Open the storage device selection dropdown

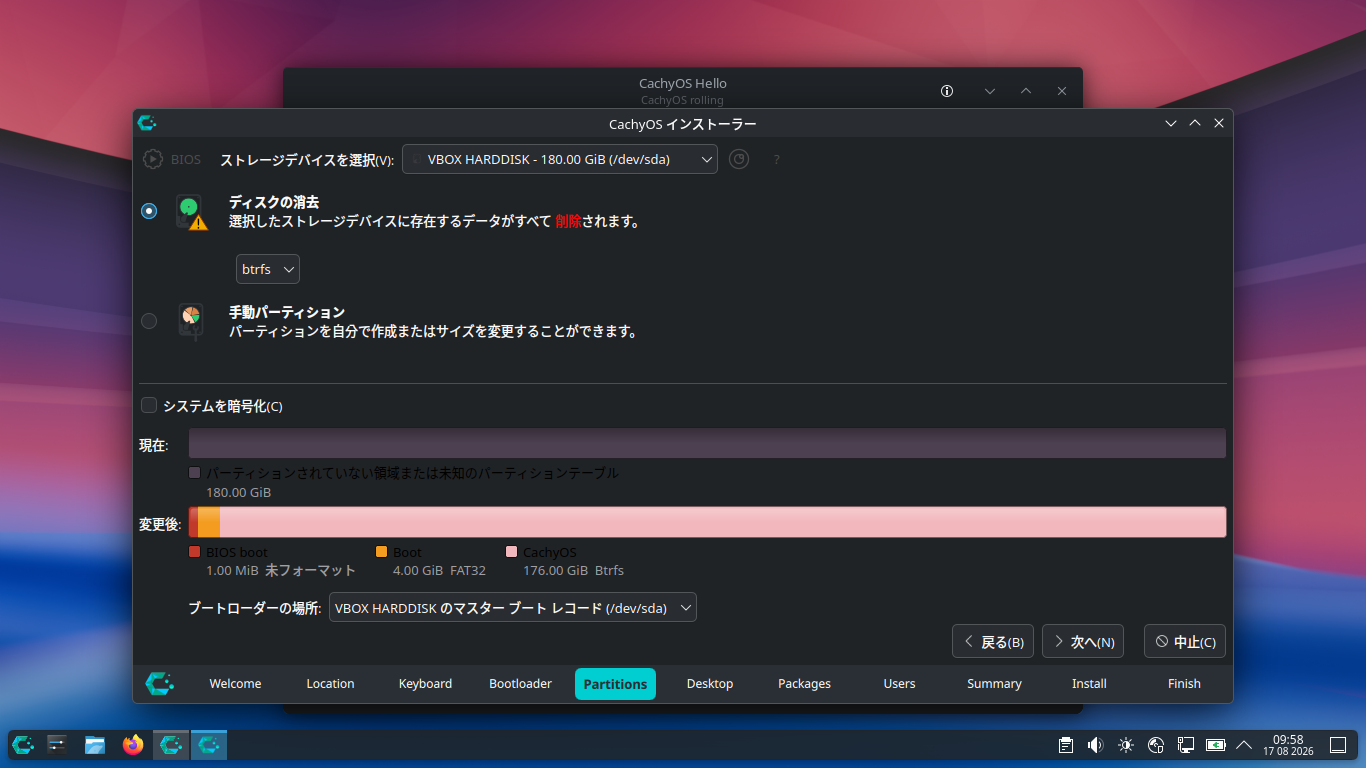coord(560,159)
